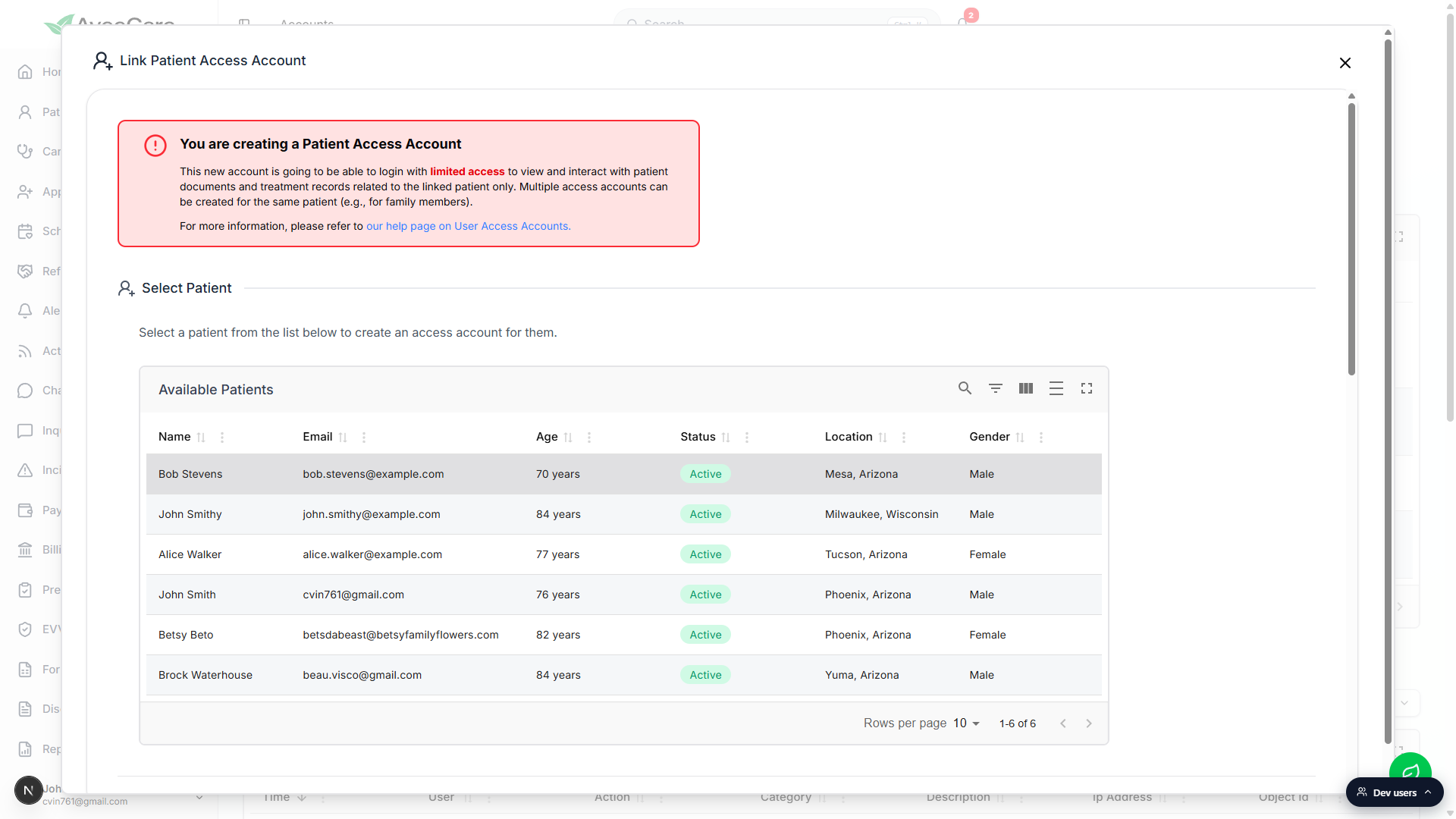
Task: Toggle filters in Available Patients table
Action: 995,388
